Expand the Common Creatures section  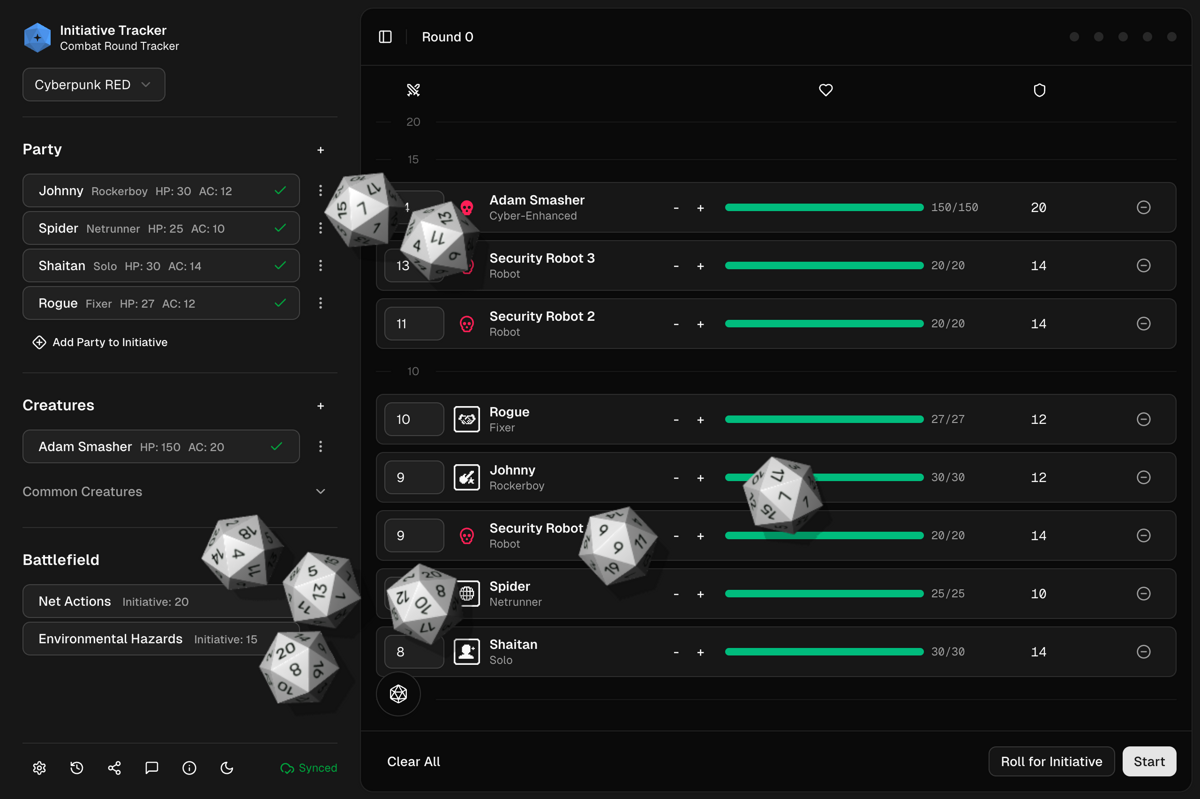[174, 492]
